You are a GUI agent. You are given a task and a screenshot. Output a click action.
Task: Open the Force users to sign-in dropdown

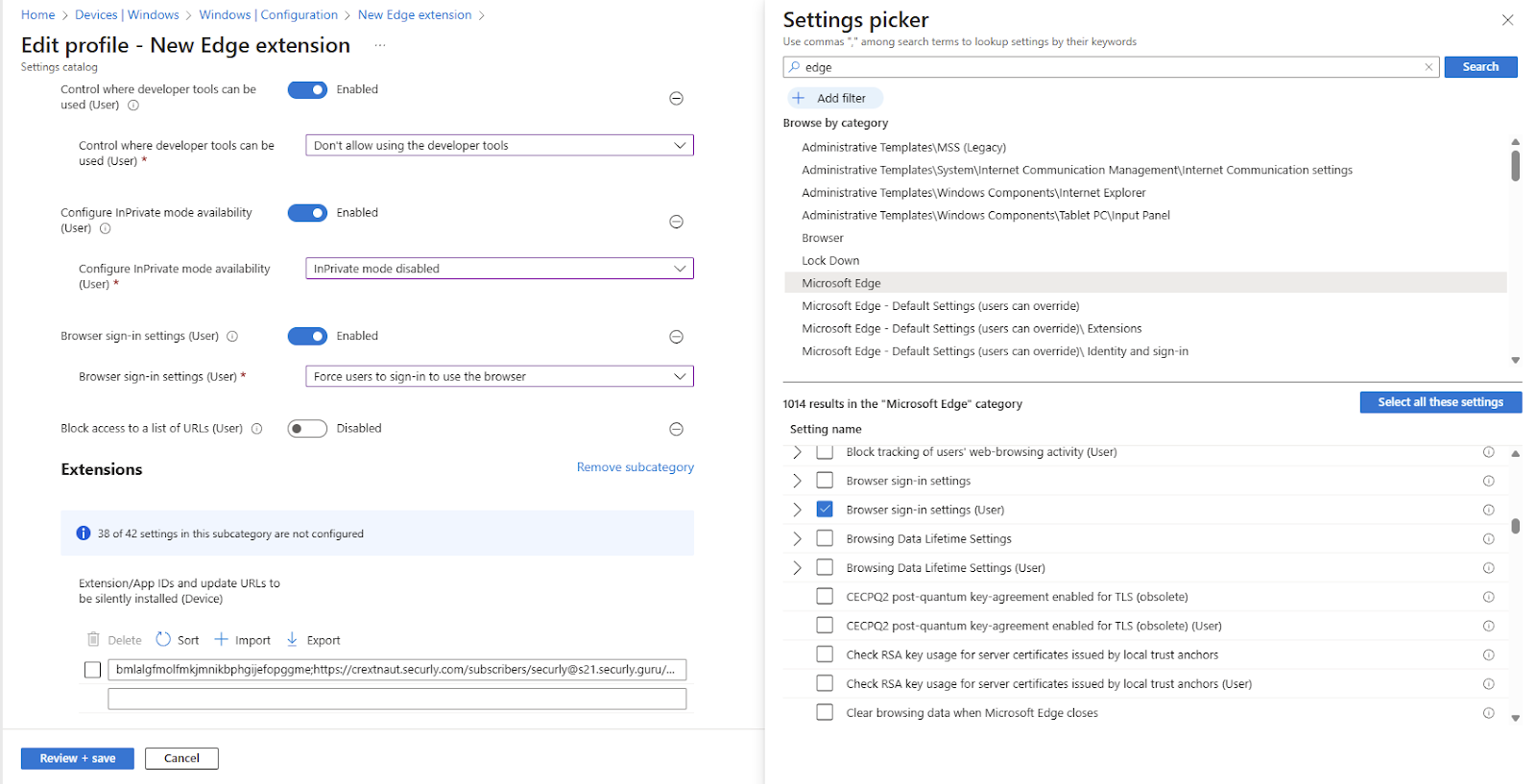point(499,376)
